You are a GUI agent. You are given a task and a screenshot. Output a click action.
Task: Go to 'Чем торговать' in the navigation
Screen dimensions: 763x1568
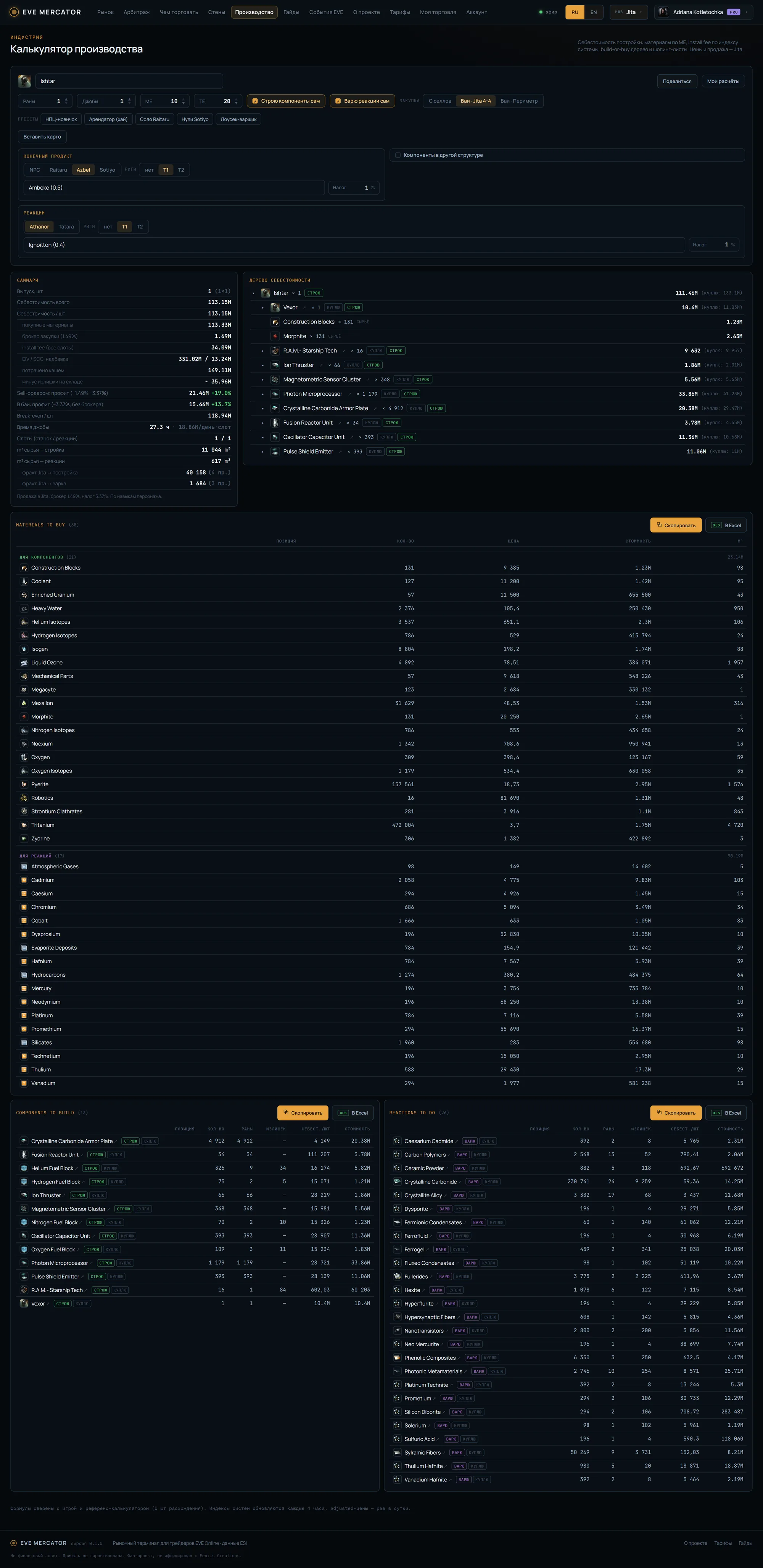click(x=179, y=12)
